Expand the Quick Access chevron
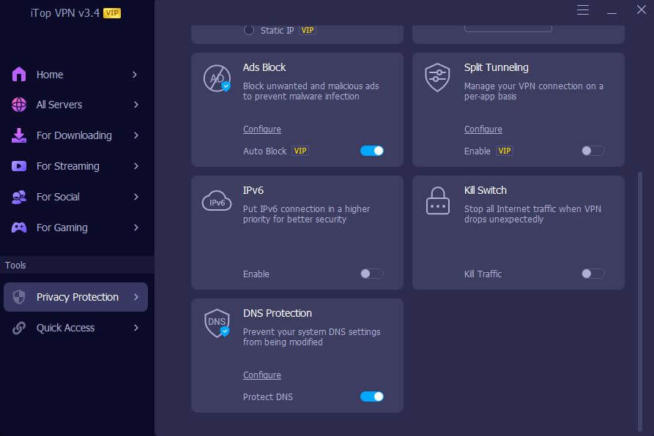 click(x=136, y=328)
